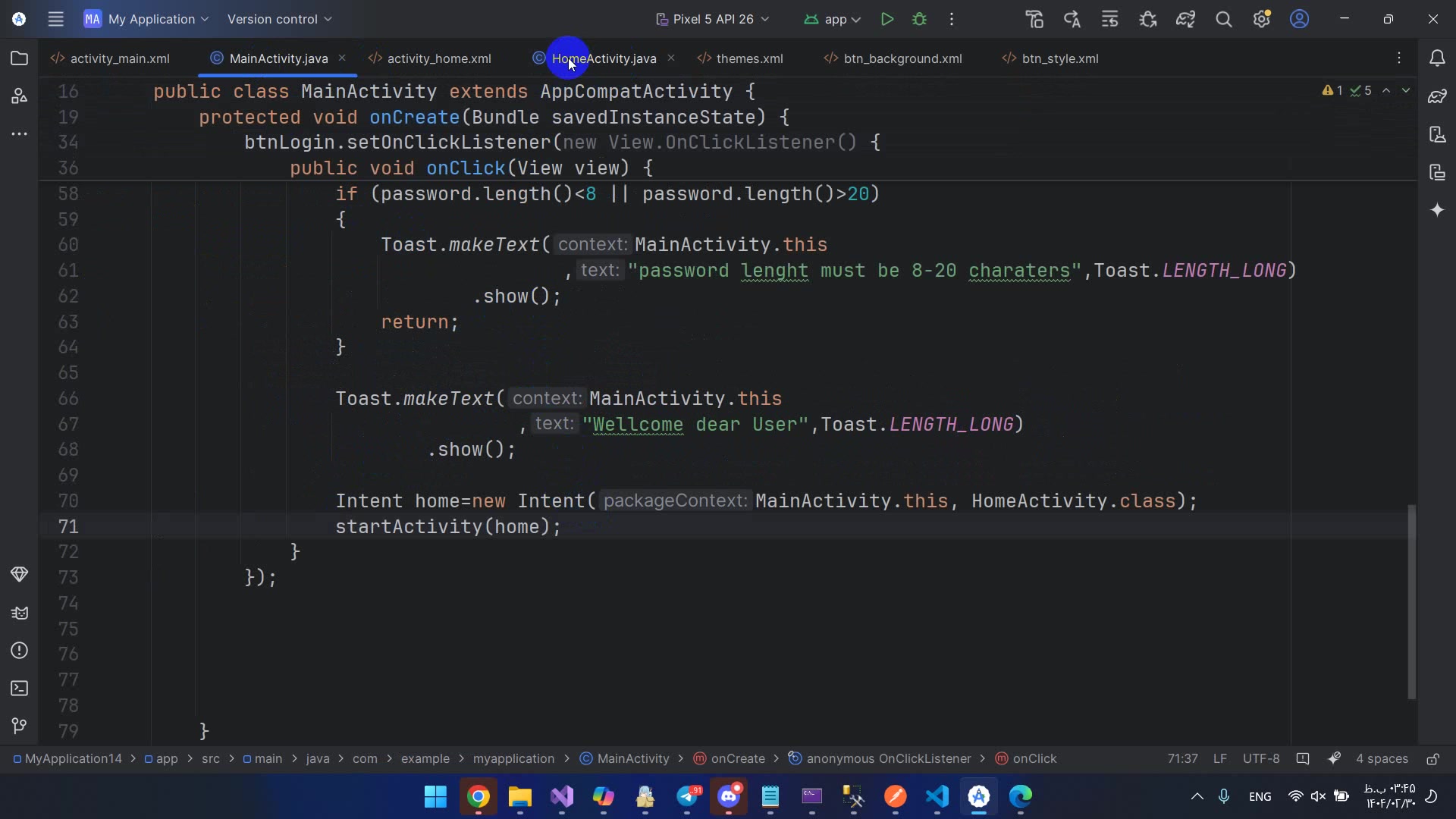Expand the Version control dropdown
This screenshot has height=819, width=1456.
coord(279,19)
